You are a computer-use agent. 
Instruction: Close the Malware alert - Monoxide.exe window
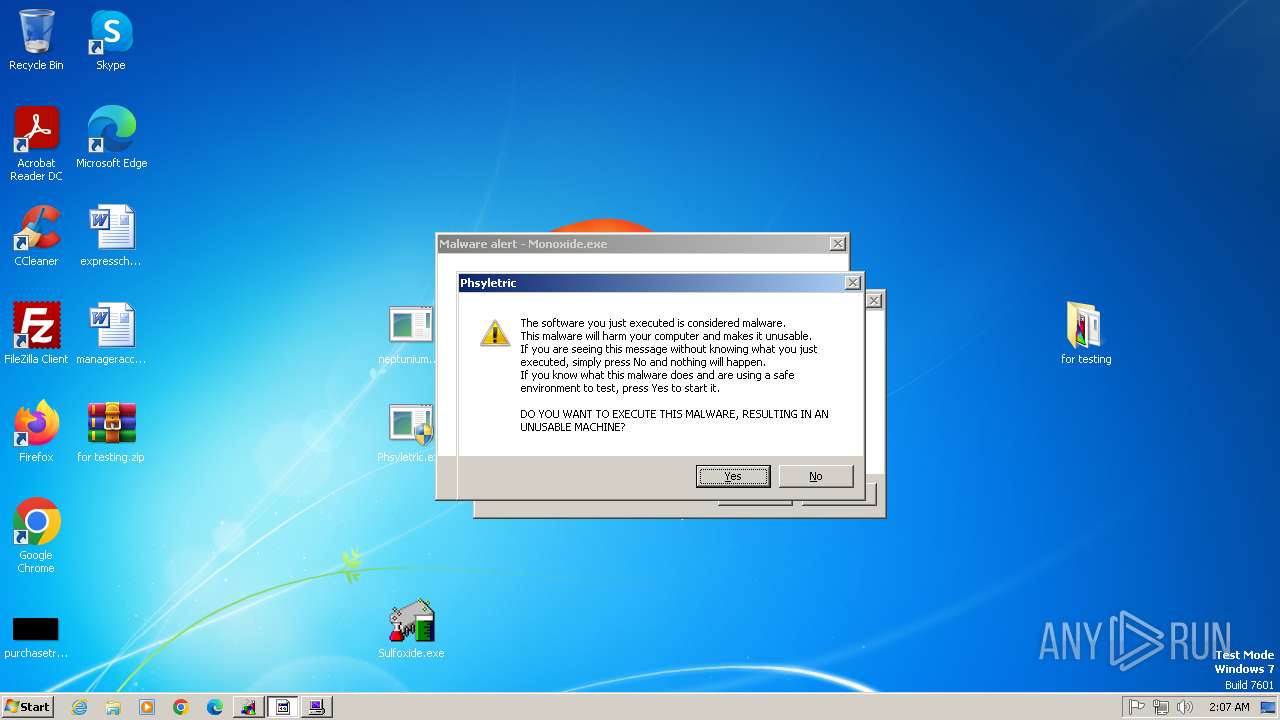tap(837, 244)
